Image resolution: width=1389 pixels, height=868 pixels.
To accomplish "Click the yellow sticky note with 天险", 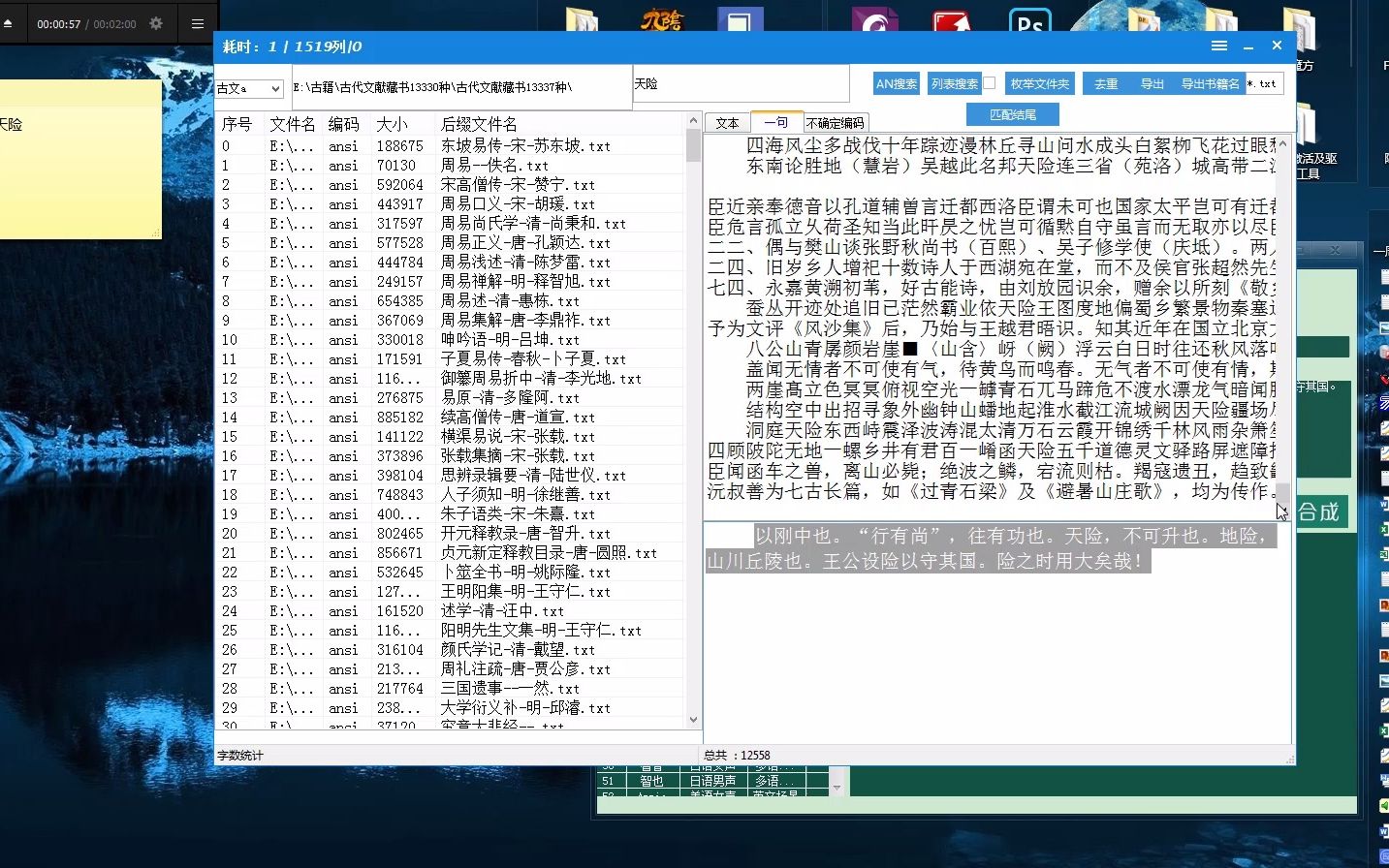I will pyautogui.click(x=80, y=159).
